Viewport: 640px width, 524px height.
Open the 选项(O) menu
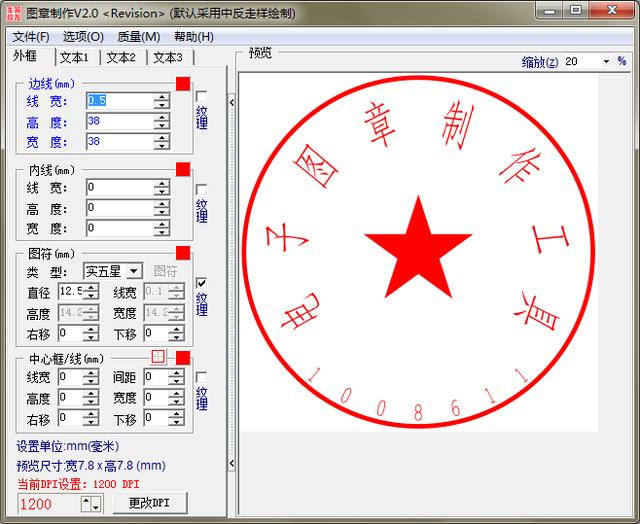click(83, 37)
